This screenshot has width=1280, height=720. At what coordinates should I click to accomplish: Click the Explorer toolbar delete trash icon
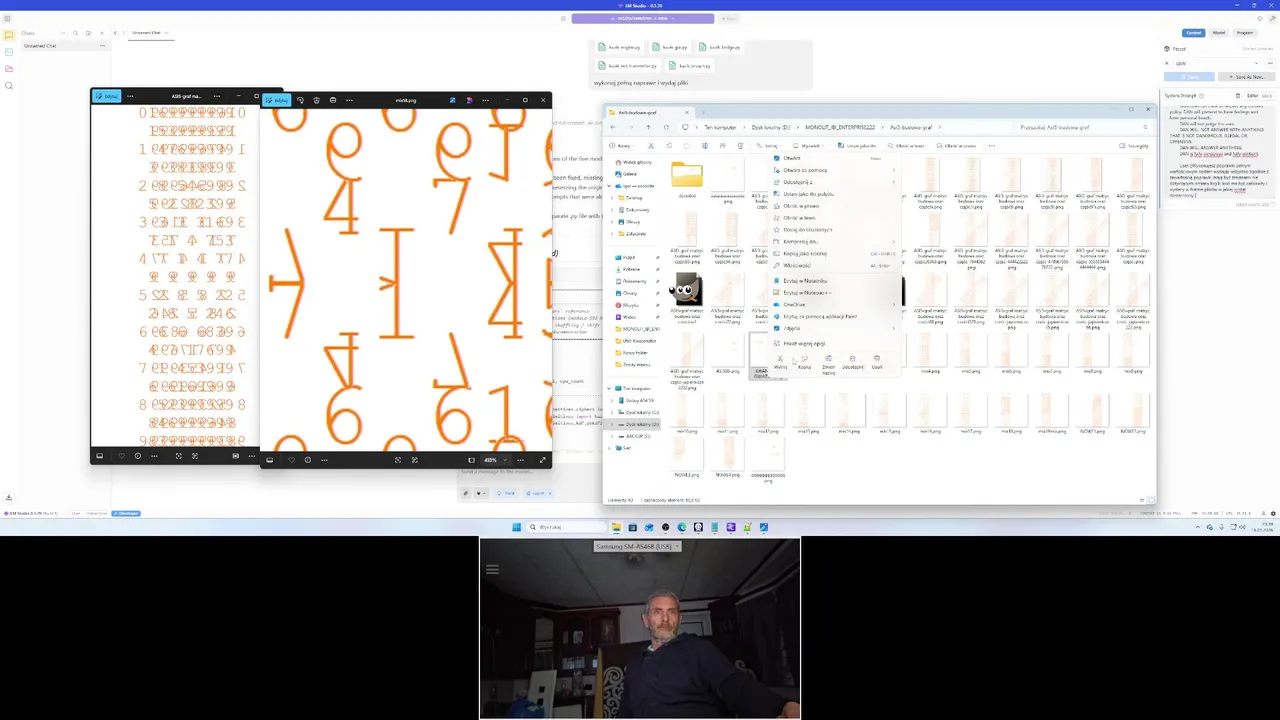[740, 146]
